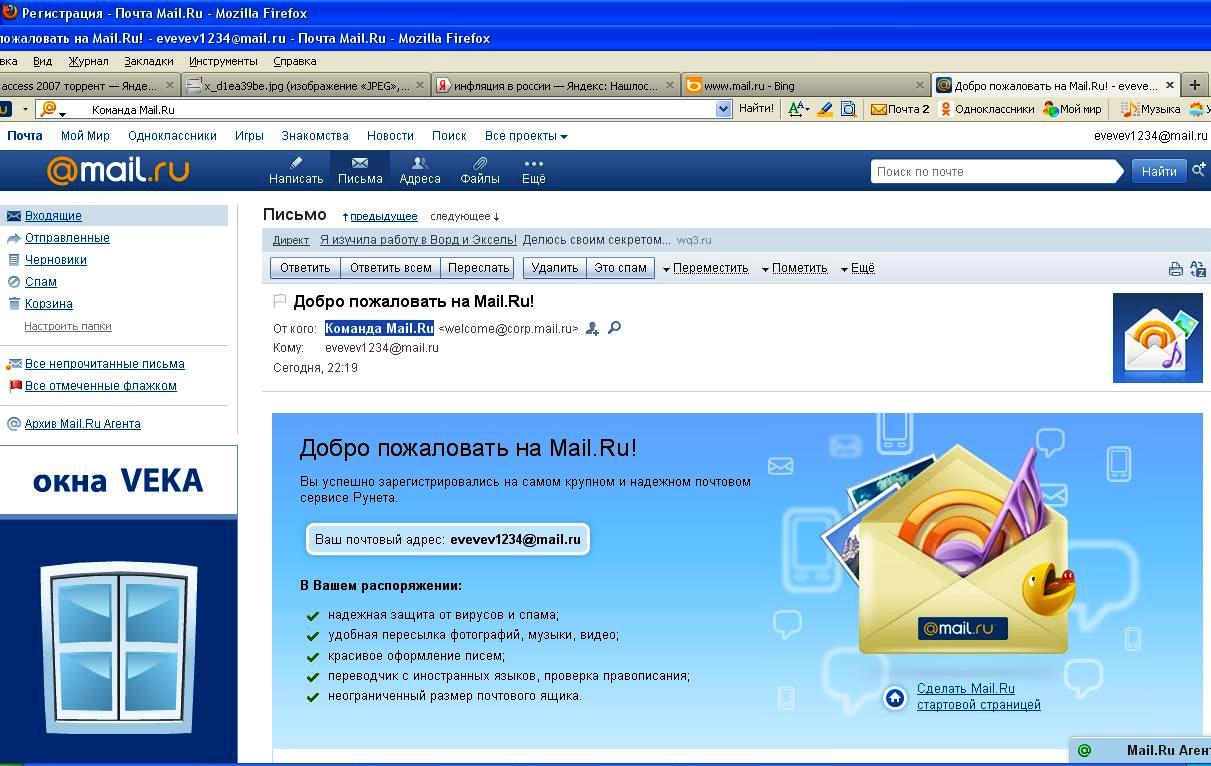The image size is (1211, 766).
Task: Open Отправленные folder
Action: 67,238
